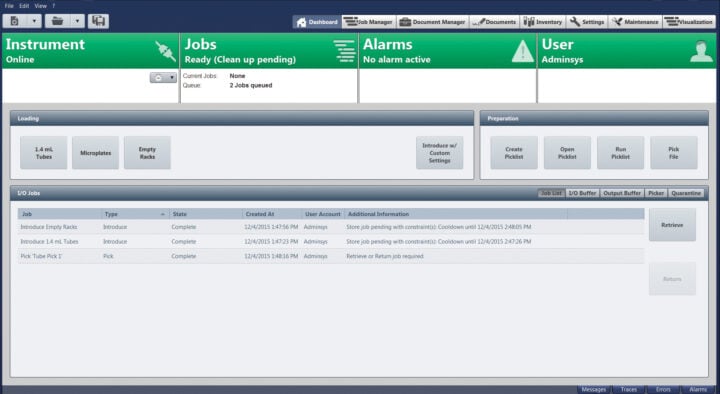Click the Instrument plug connection icon
The height and width of the screenshot is (394, 720).
coord(165,51)
